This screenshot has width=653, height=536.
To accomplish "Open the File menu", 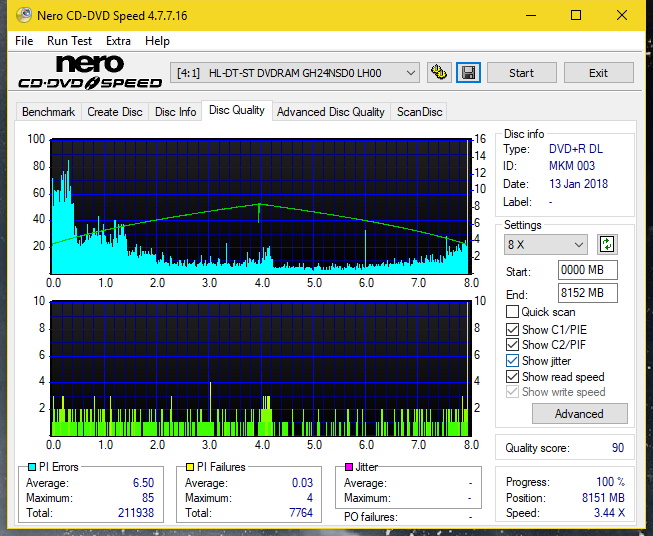I will 24,41.
